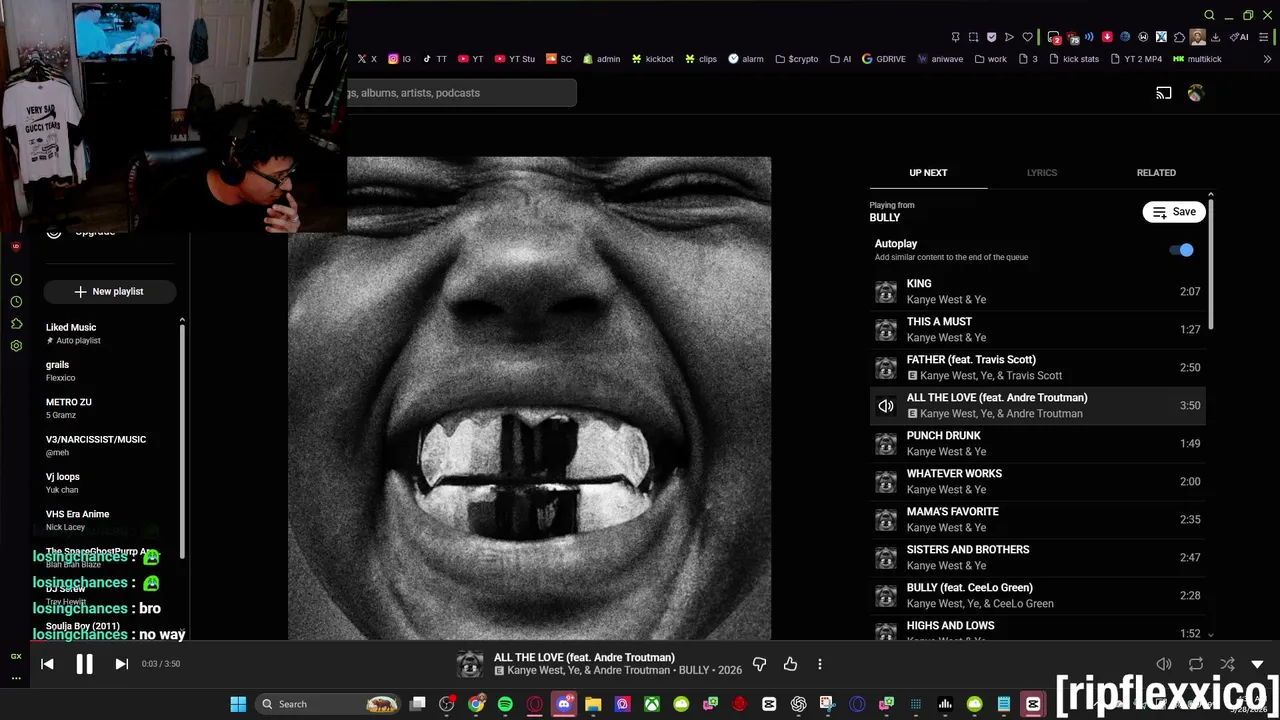This screenshot has height=720, width=1280.
Task: Click the KING track thumbnail
Action: [x=886, y=291]
